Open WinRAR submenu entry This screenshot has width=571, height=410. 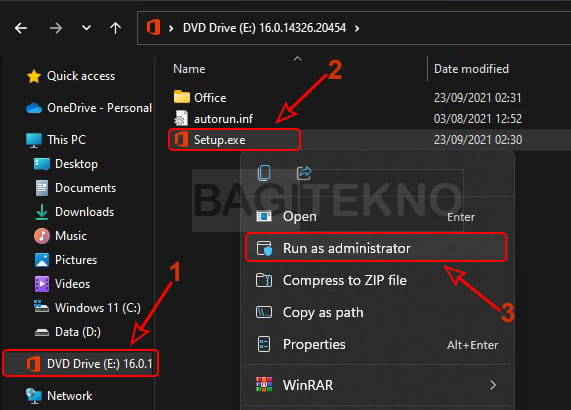[377, 385]
